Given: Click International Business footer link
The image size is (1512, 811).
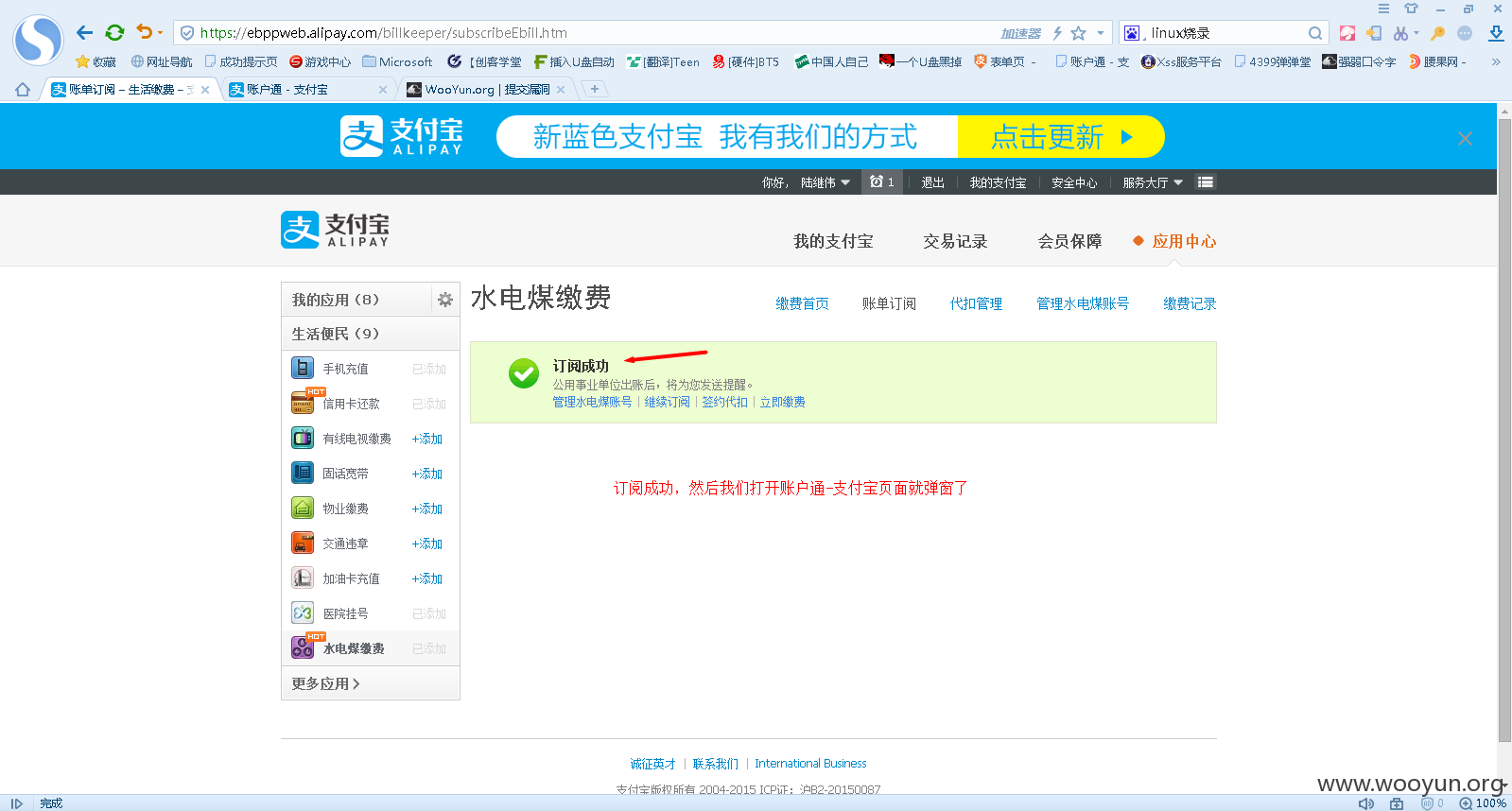Looking at the screenshot, I should 810,764.
